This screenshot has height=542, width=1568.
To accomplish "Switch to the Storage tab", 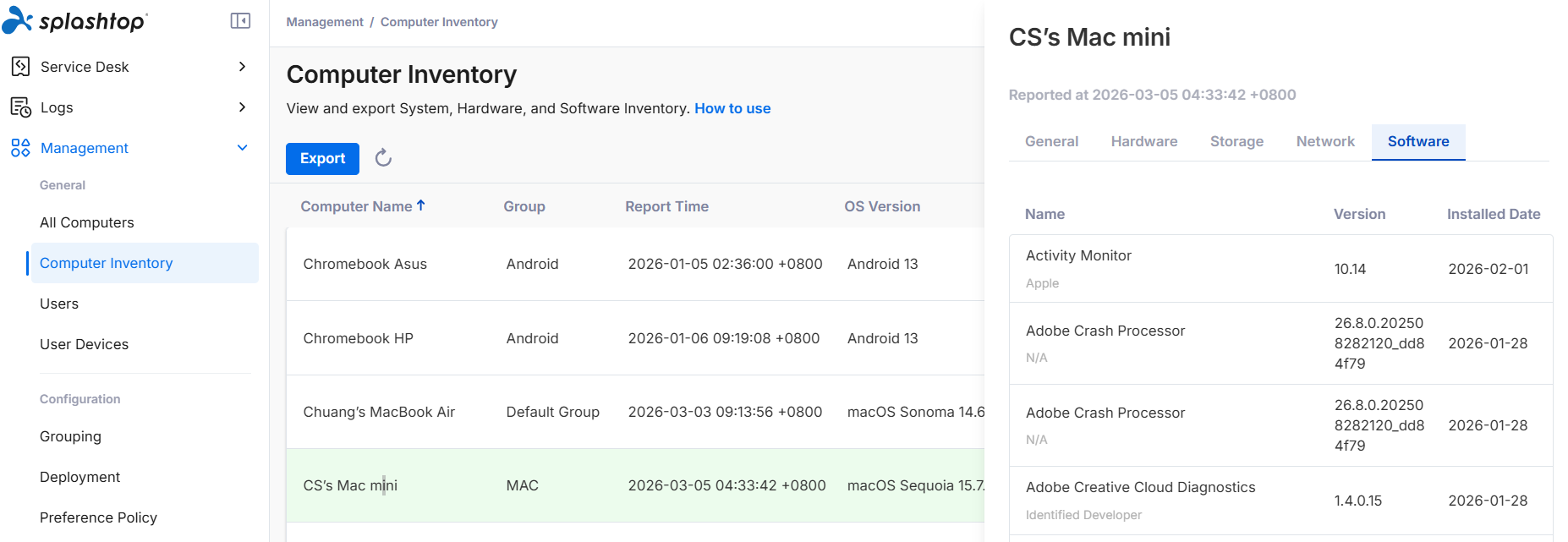I will 1236,141.
